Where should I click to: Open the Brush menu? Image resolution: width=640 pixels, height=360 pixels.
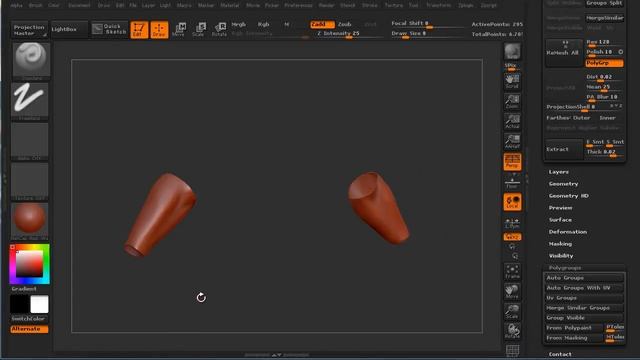click(x=36, y=5)
